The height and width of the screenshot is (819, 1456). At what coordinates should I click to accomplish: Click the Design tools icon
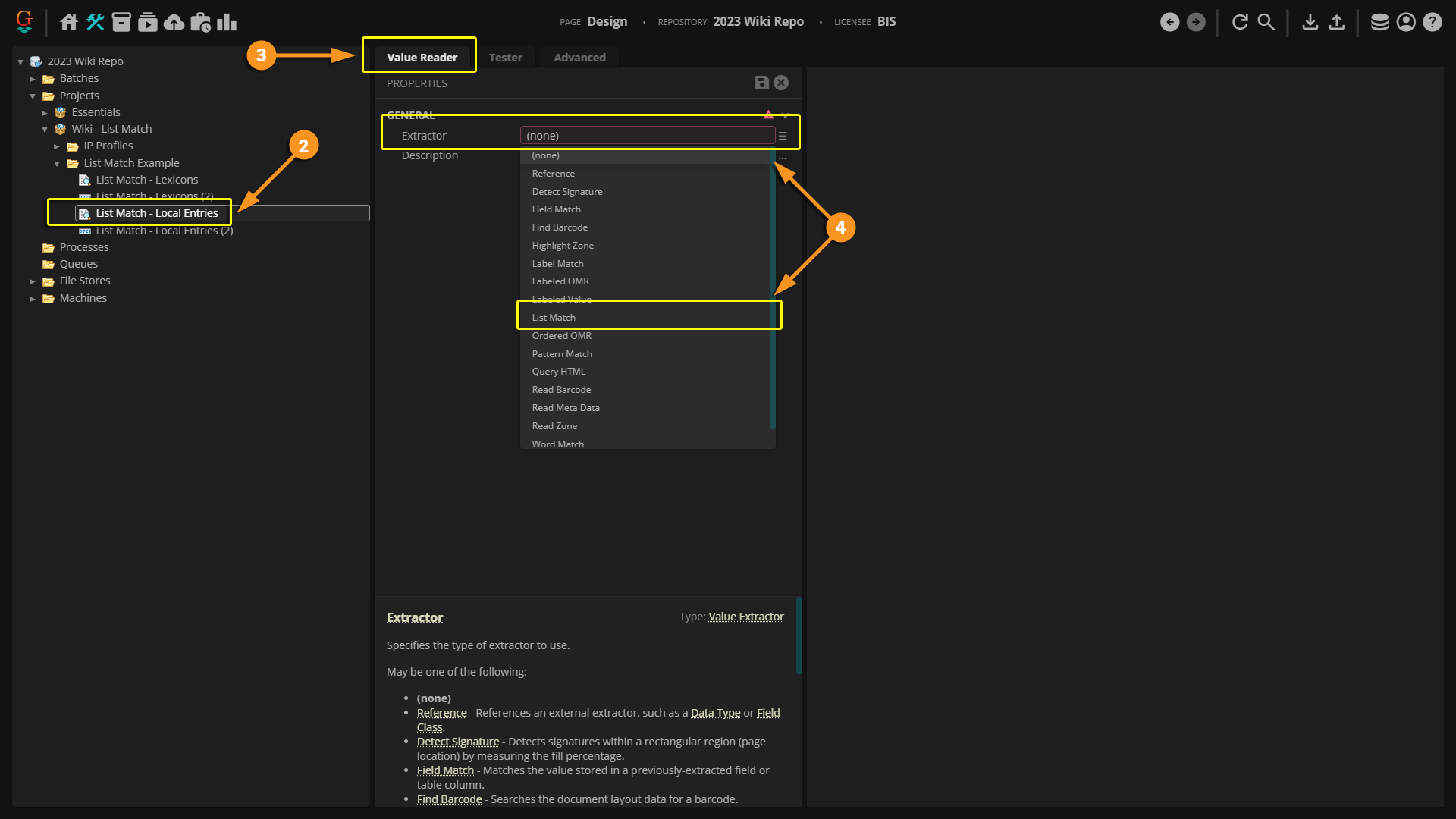pos(95,22)
